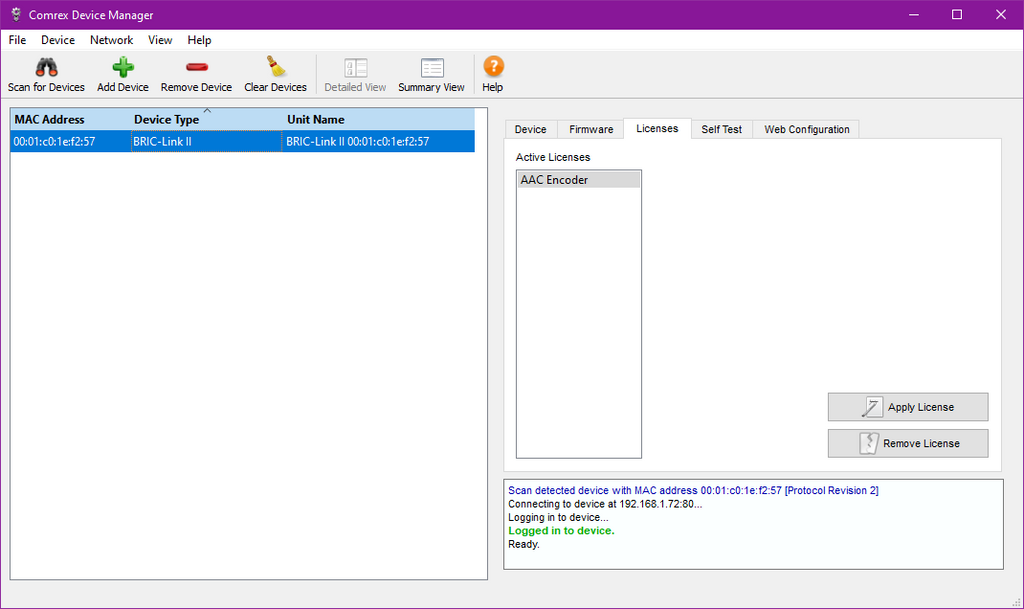Click the Comrex app icon in title bar
1024x609 pixels.
(16, 14)
